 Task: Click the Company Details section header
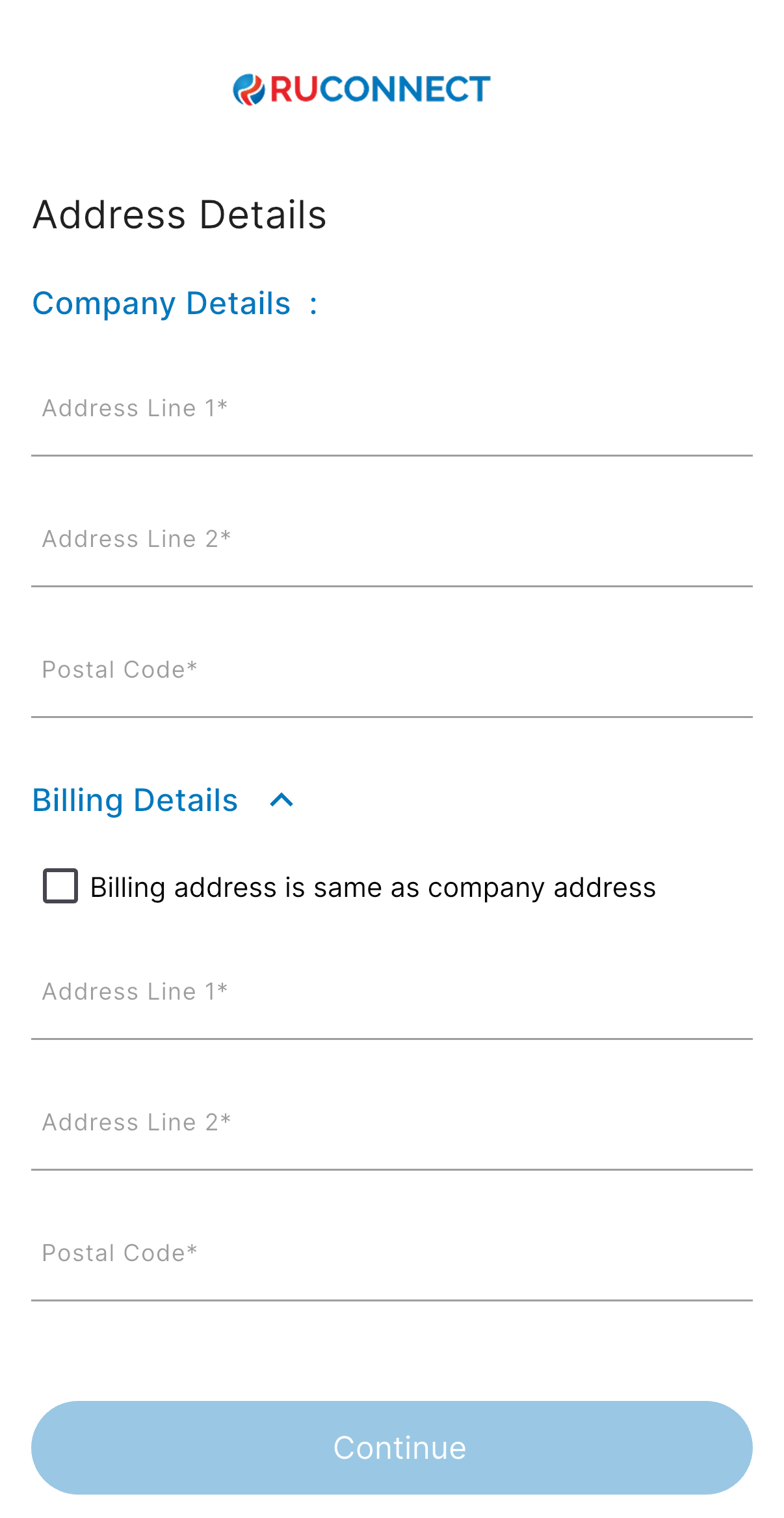coord(161,304)
